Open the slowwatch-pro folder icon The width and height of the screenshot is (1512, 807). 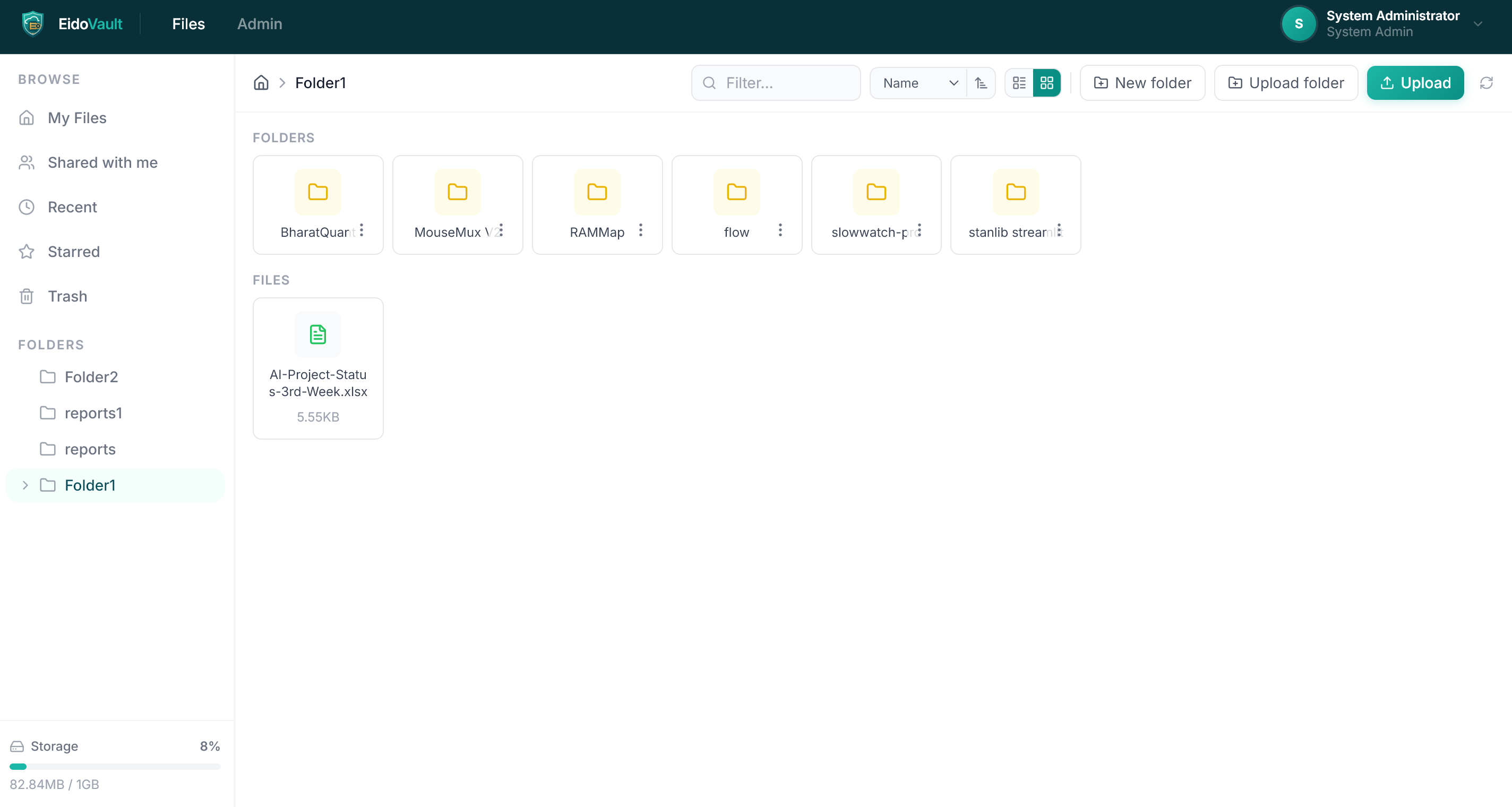click(876, 192)
